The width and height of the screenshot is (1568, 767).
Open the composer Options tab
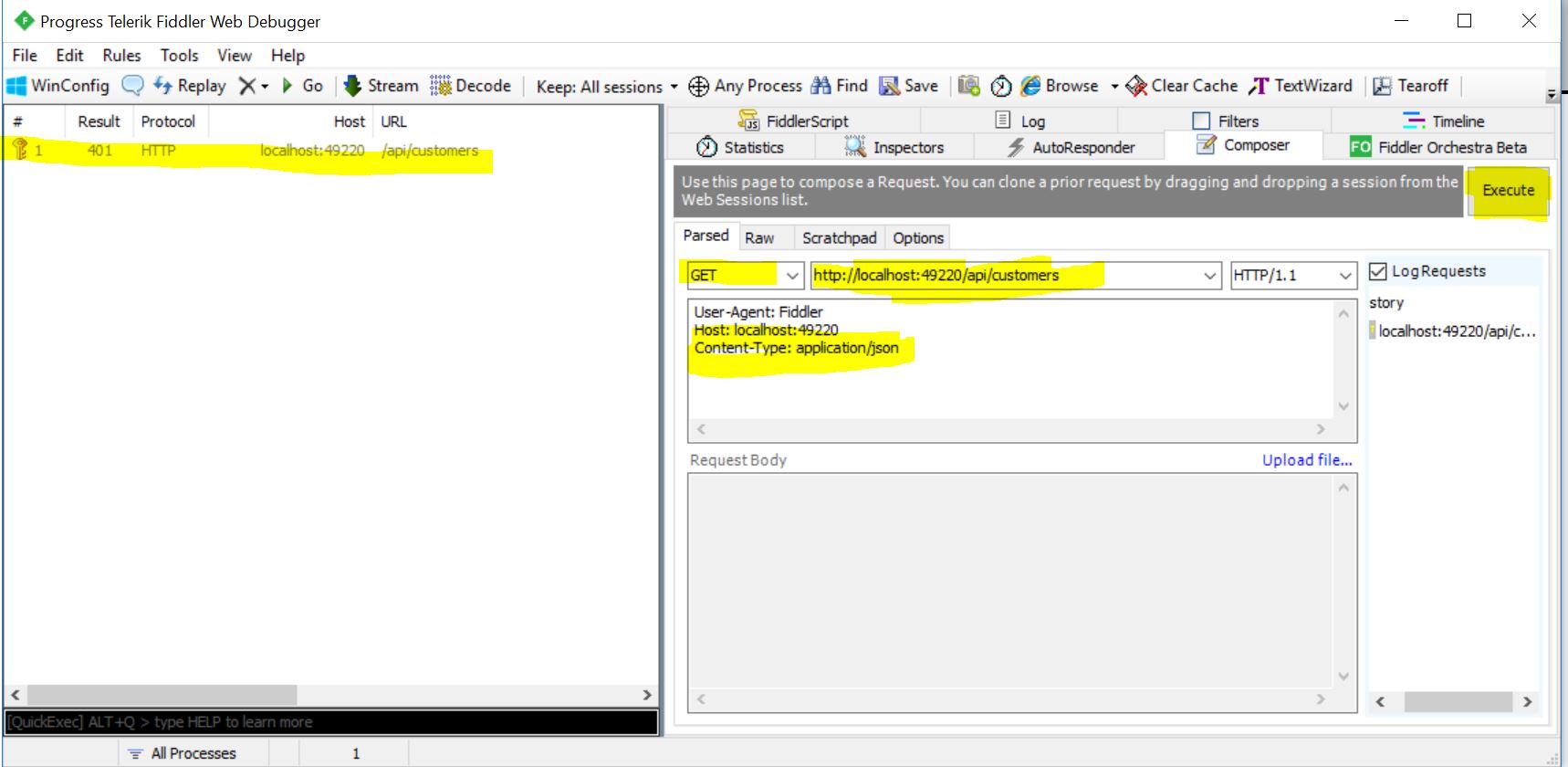pyautogui.click(x=918, y=237)
